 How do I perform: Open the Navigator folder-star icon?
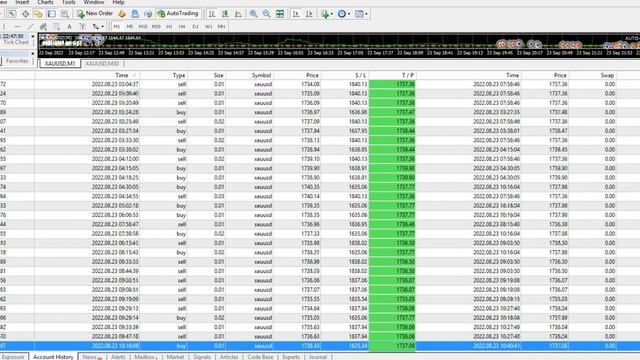click(x=38, y=14)
